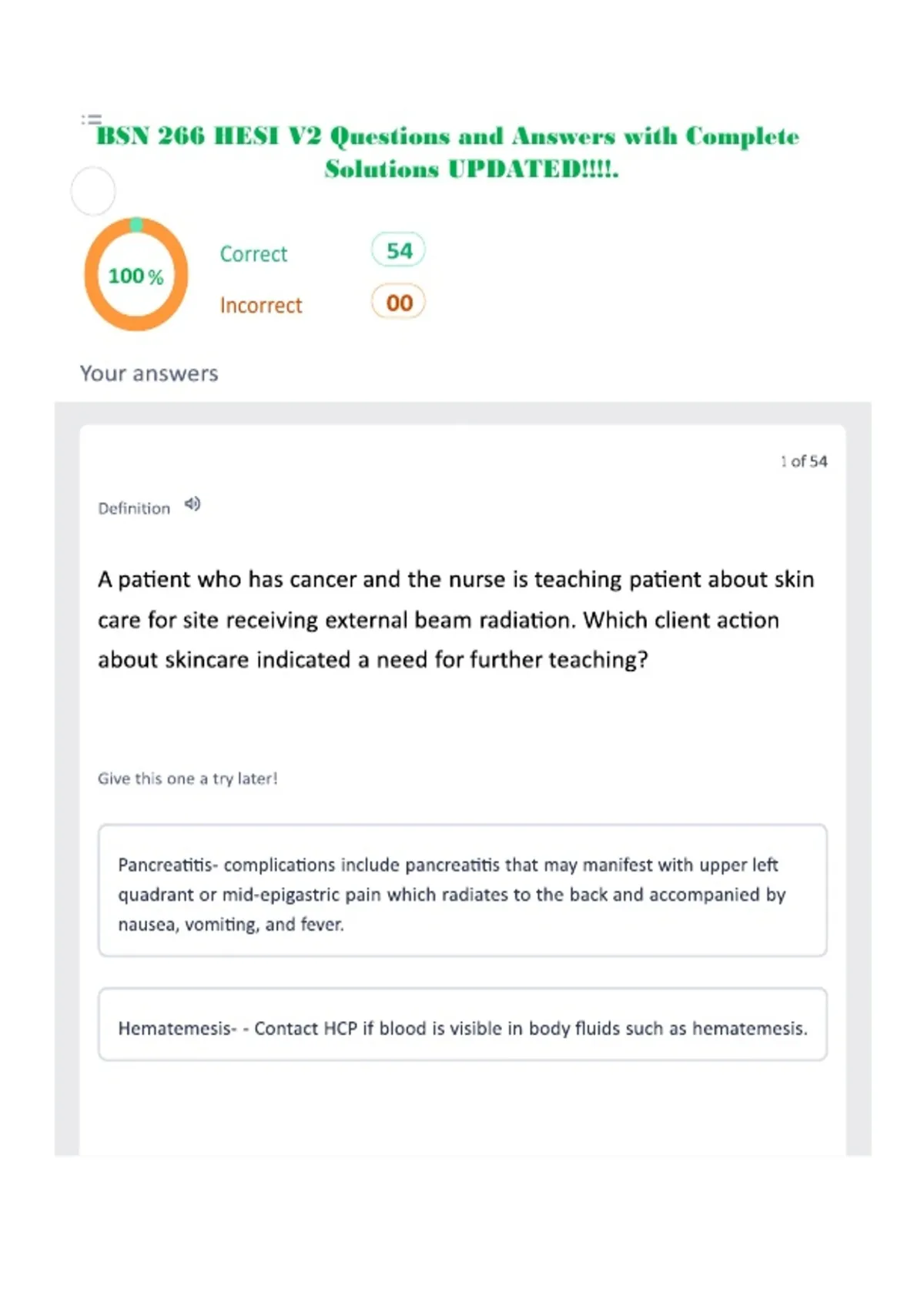Click the Correct count badge 54
This screenshot has height=1309, width=924.
[399, 250]
